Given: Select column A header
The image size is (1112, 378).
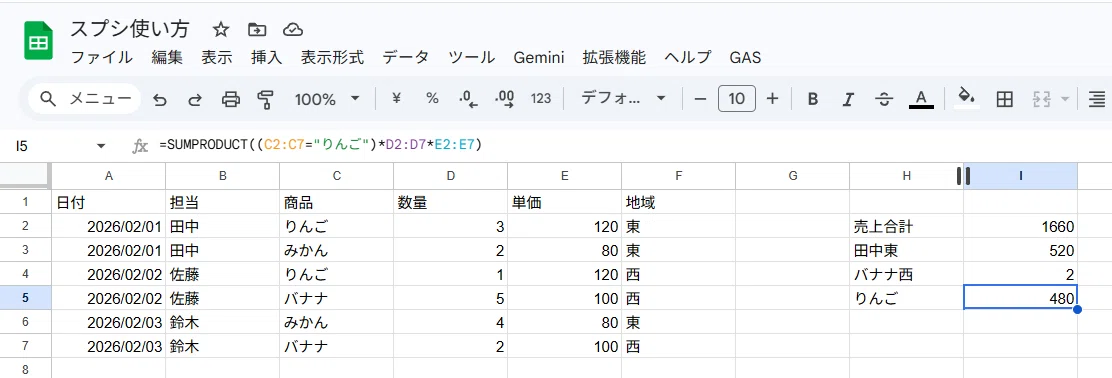Looking at the screenshot, I should point(109,176).
